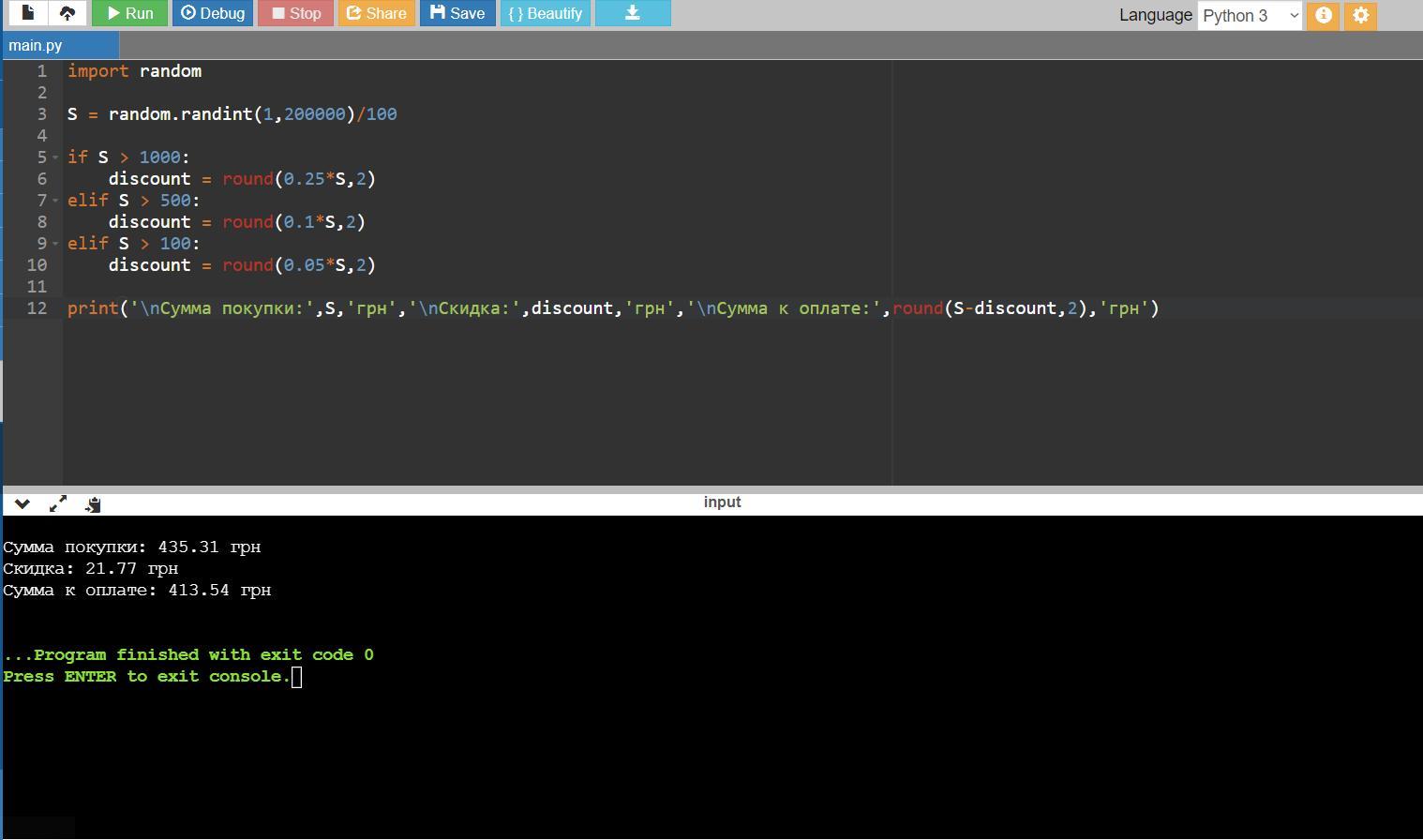Click 'Скидка: 21.77 грн' output line
The height and width of the screenshot is (840, 1423).
click(91, 568)
